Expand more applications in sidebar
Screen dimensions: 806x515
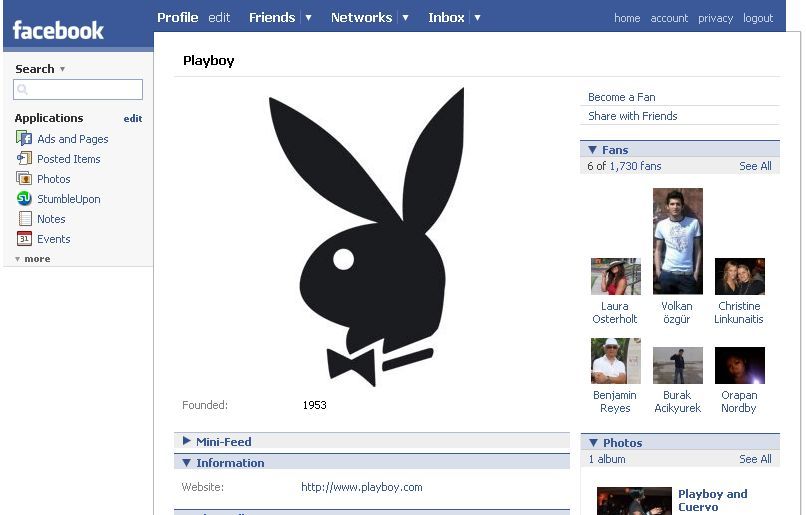33,259
